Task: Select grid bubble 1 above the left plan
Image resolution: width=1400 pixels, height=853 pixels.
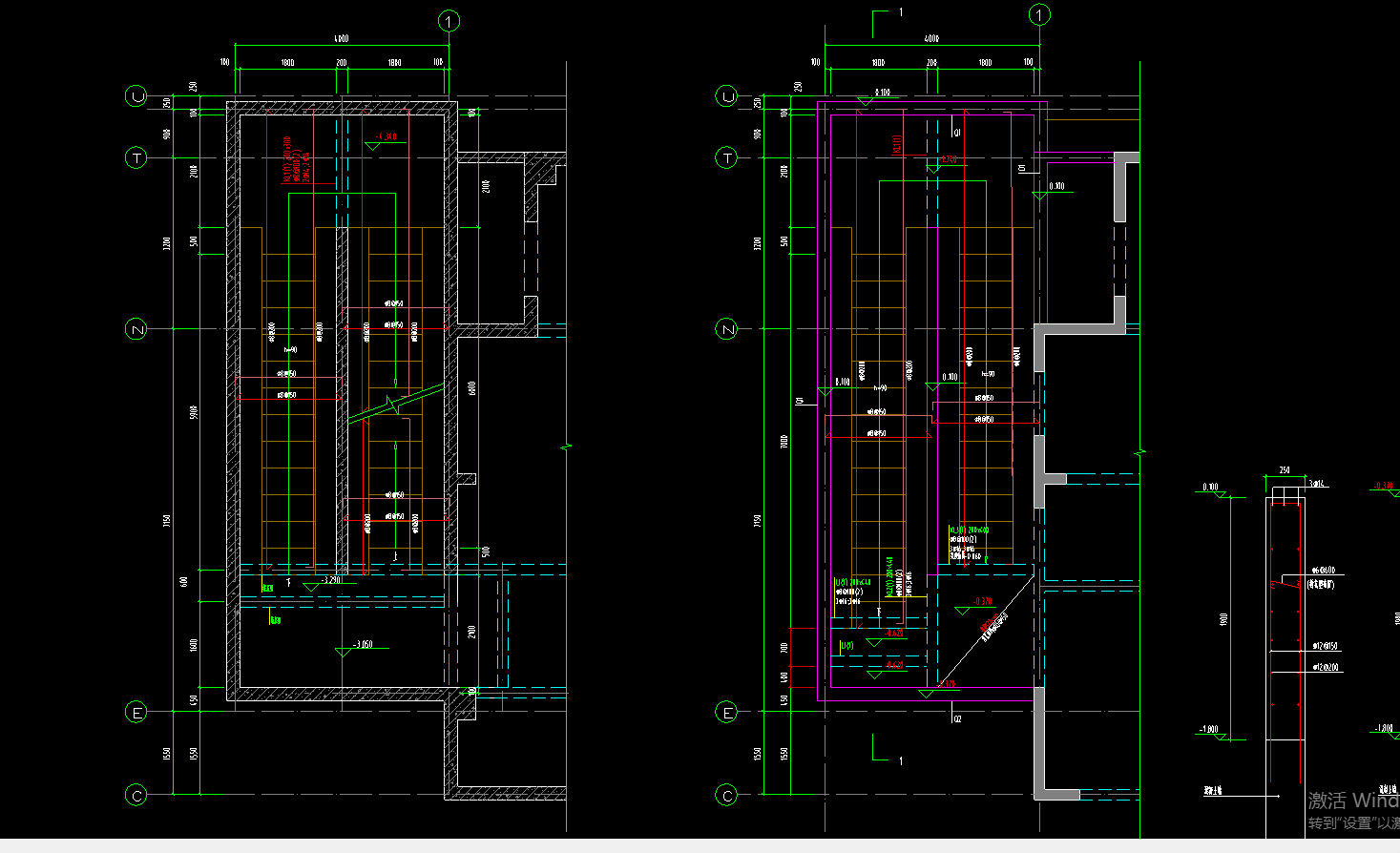Action: click(449, 21)
